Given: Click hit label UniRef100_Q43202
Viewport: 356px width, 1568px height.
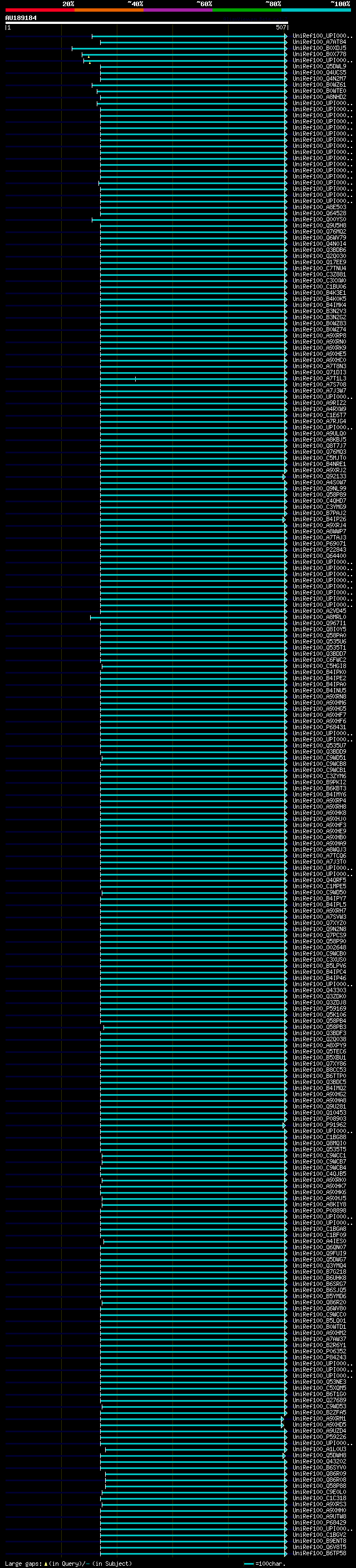Looking at the screenshot, I should 319,1461.
